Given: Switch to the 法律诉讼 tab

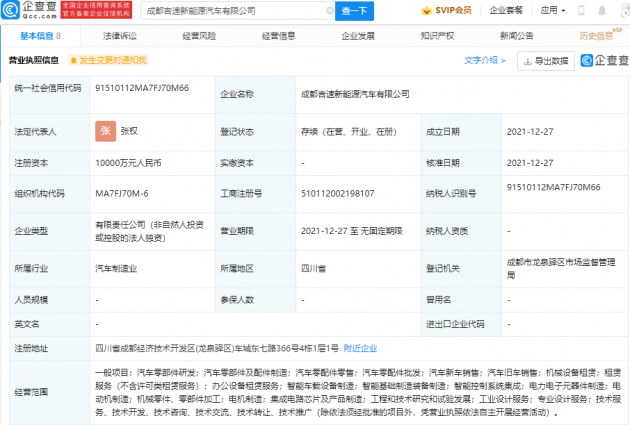Looking at the screenshot, I should [x=120, y=36].
